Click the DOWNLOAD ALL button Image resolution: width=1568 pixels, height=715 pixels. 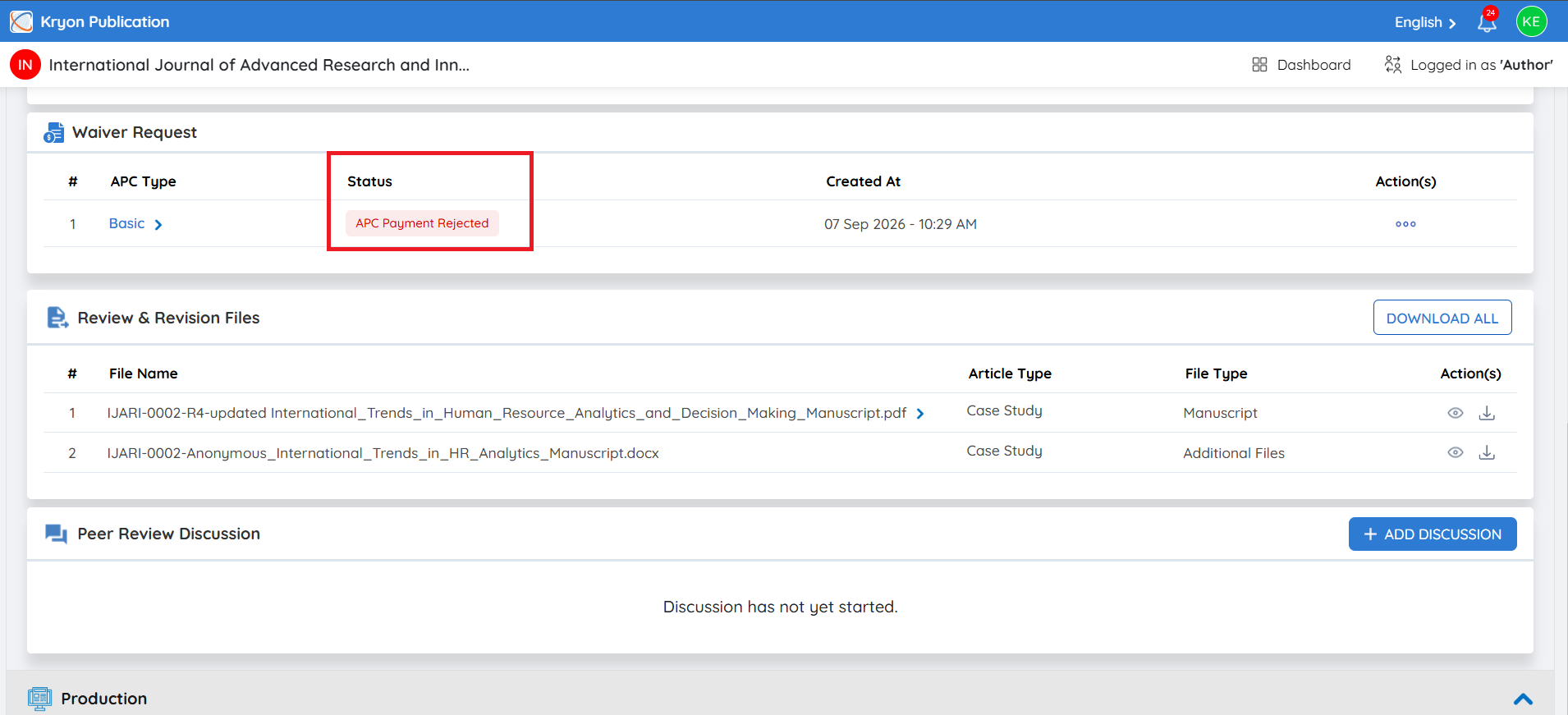coord(1442,318)
